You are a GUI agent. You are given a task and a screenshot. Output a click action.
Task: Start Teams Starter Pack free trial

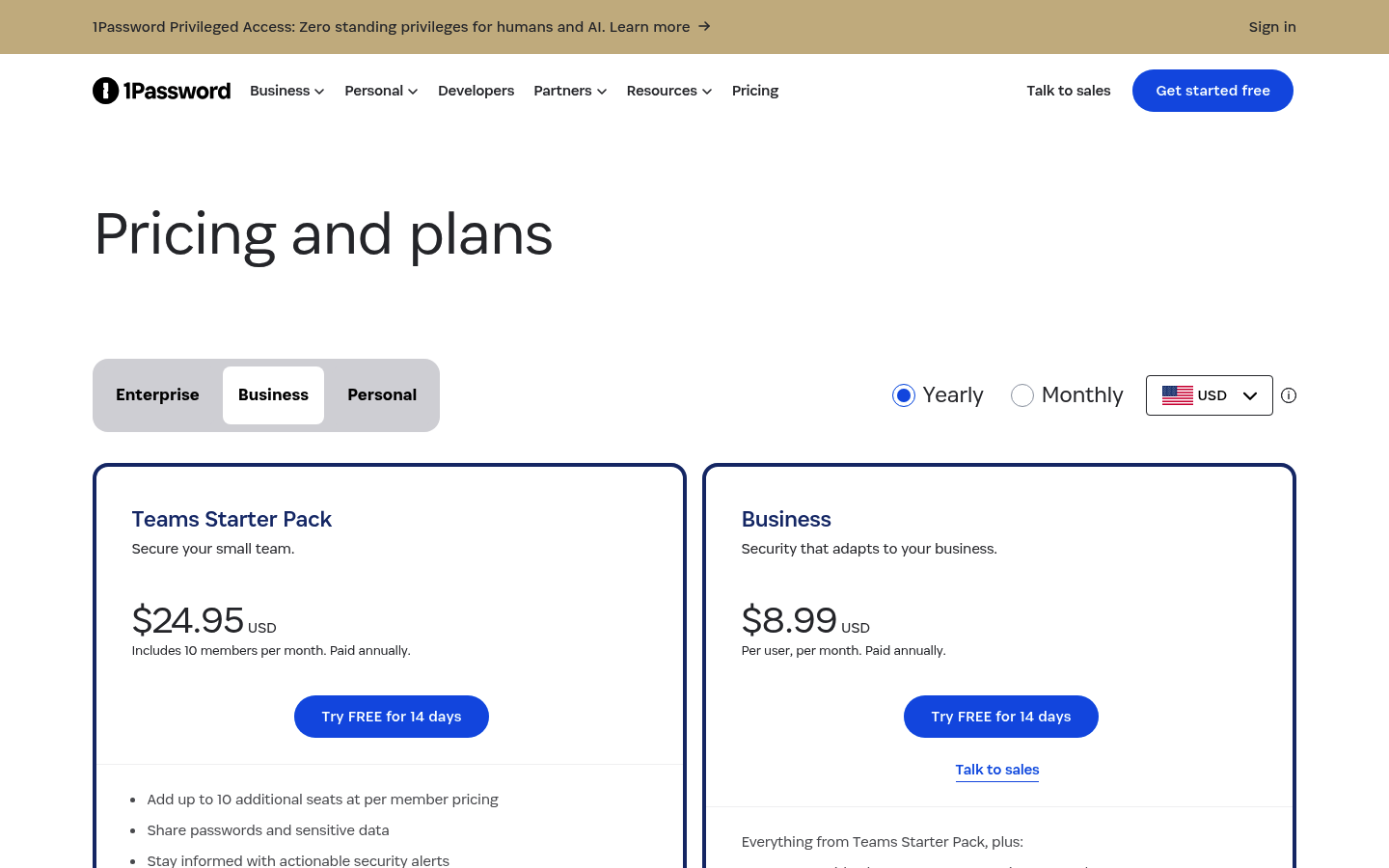[392, 717]
